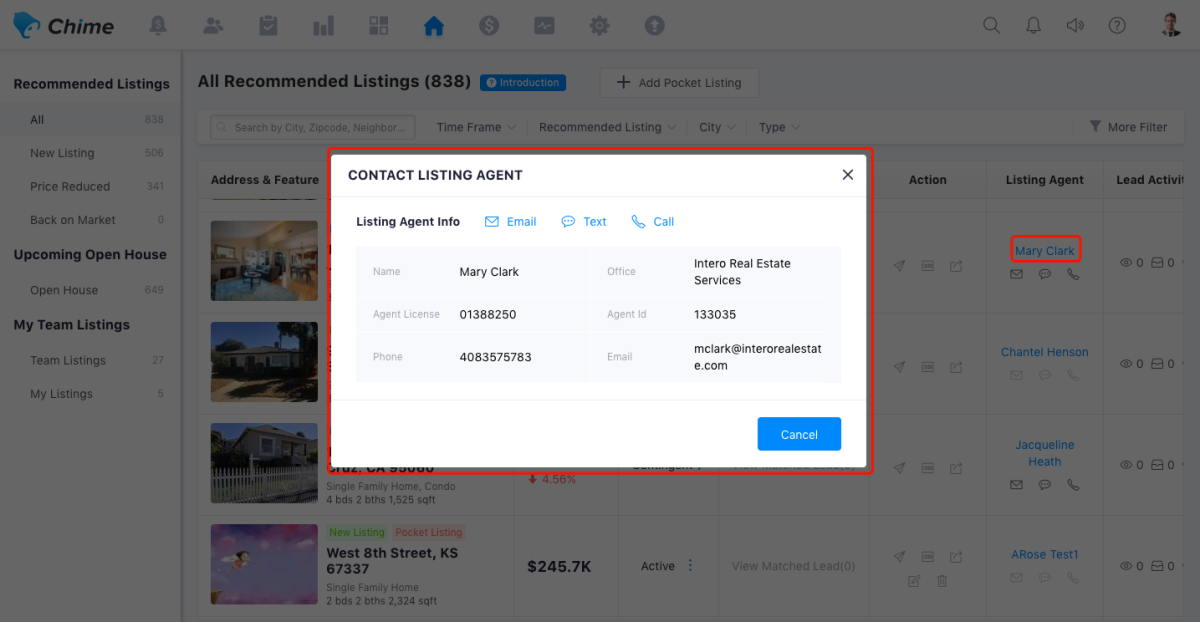Image resolution: width=1200 pixels, height=623 pixels.
Task: Open the Recommended Listing filter dropdown
Action: point(607,127)
